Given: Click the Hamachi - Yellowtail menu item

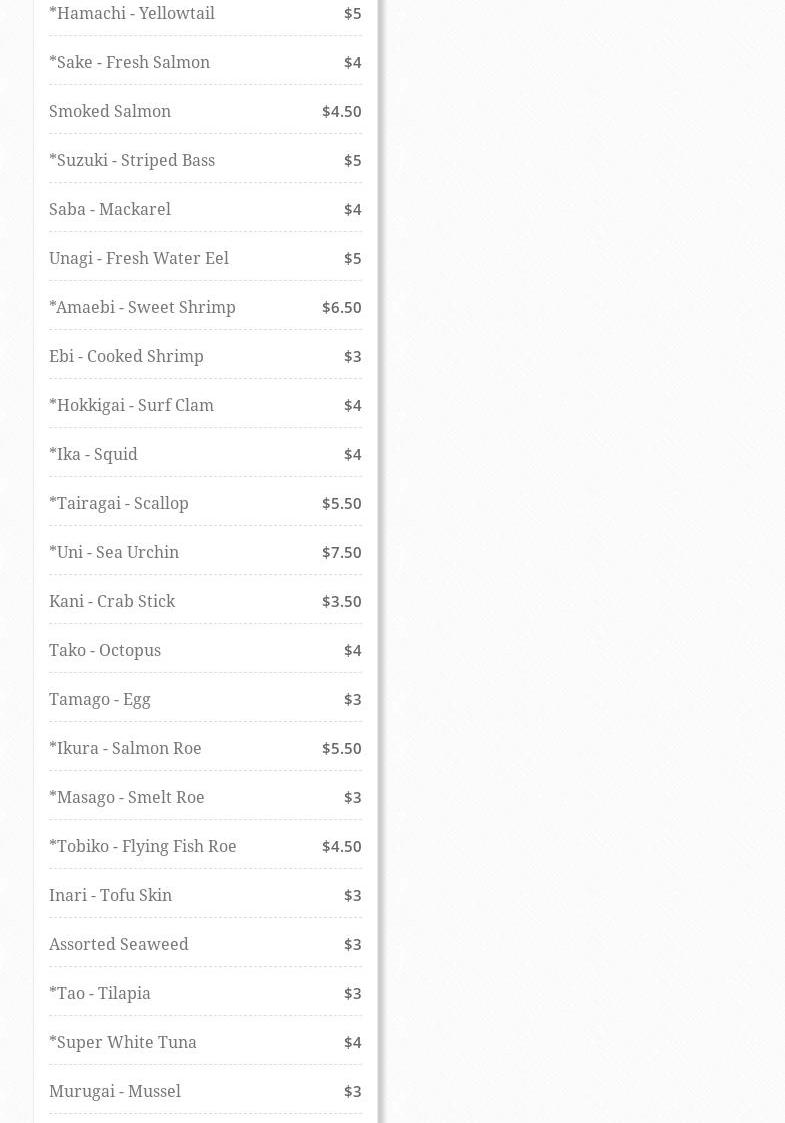Looking at the screenshot, I should coord(132,14).
